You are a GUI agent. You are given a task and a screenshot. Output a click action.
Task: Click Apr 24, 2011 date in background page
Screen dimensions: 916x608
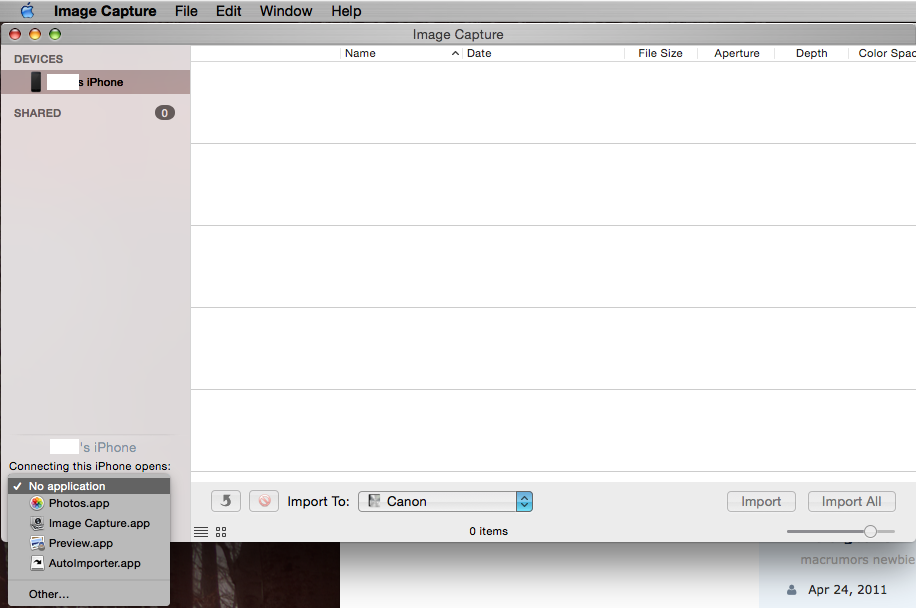pos(847,590)
